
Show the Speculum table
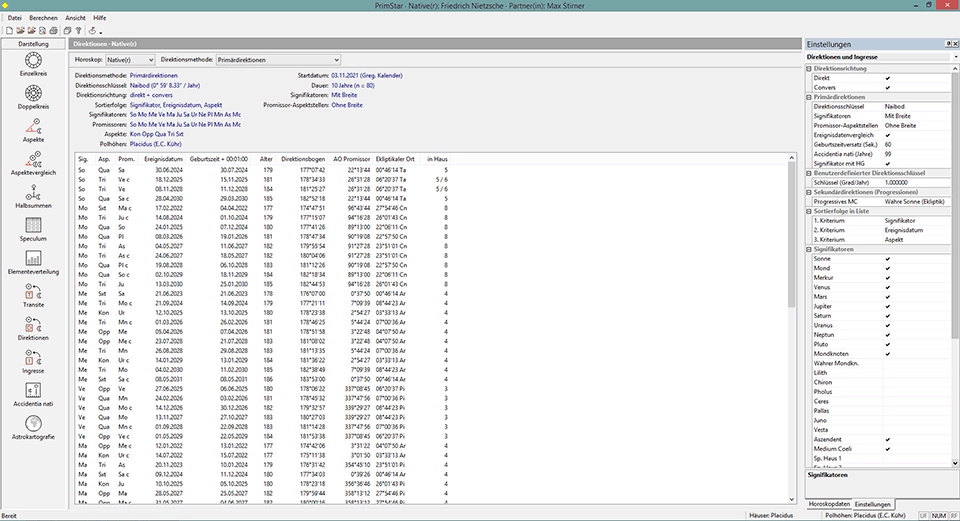point(33,229)
